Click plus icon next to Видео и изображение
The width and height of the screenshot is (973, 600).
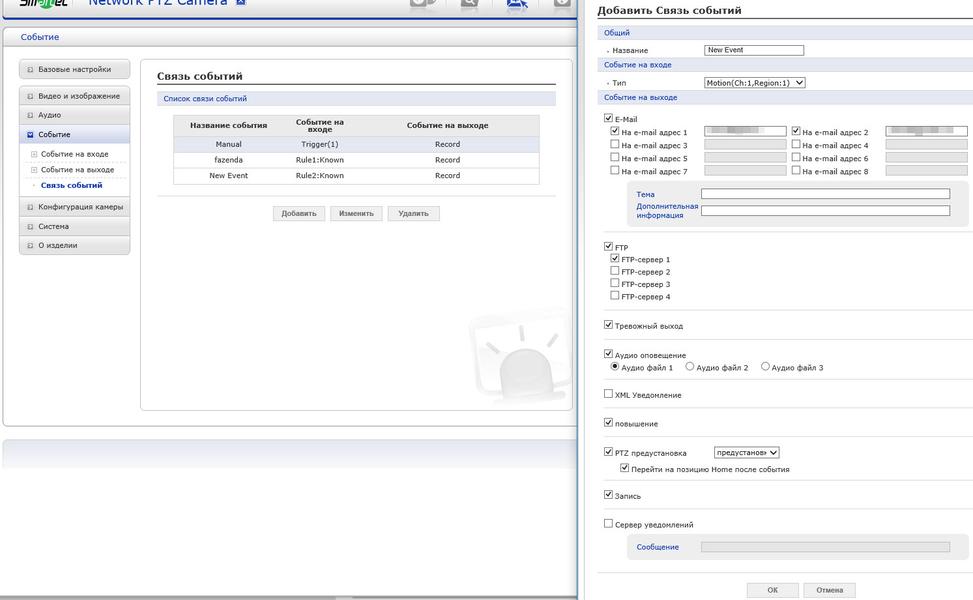coord(30,96)
